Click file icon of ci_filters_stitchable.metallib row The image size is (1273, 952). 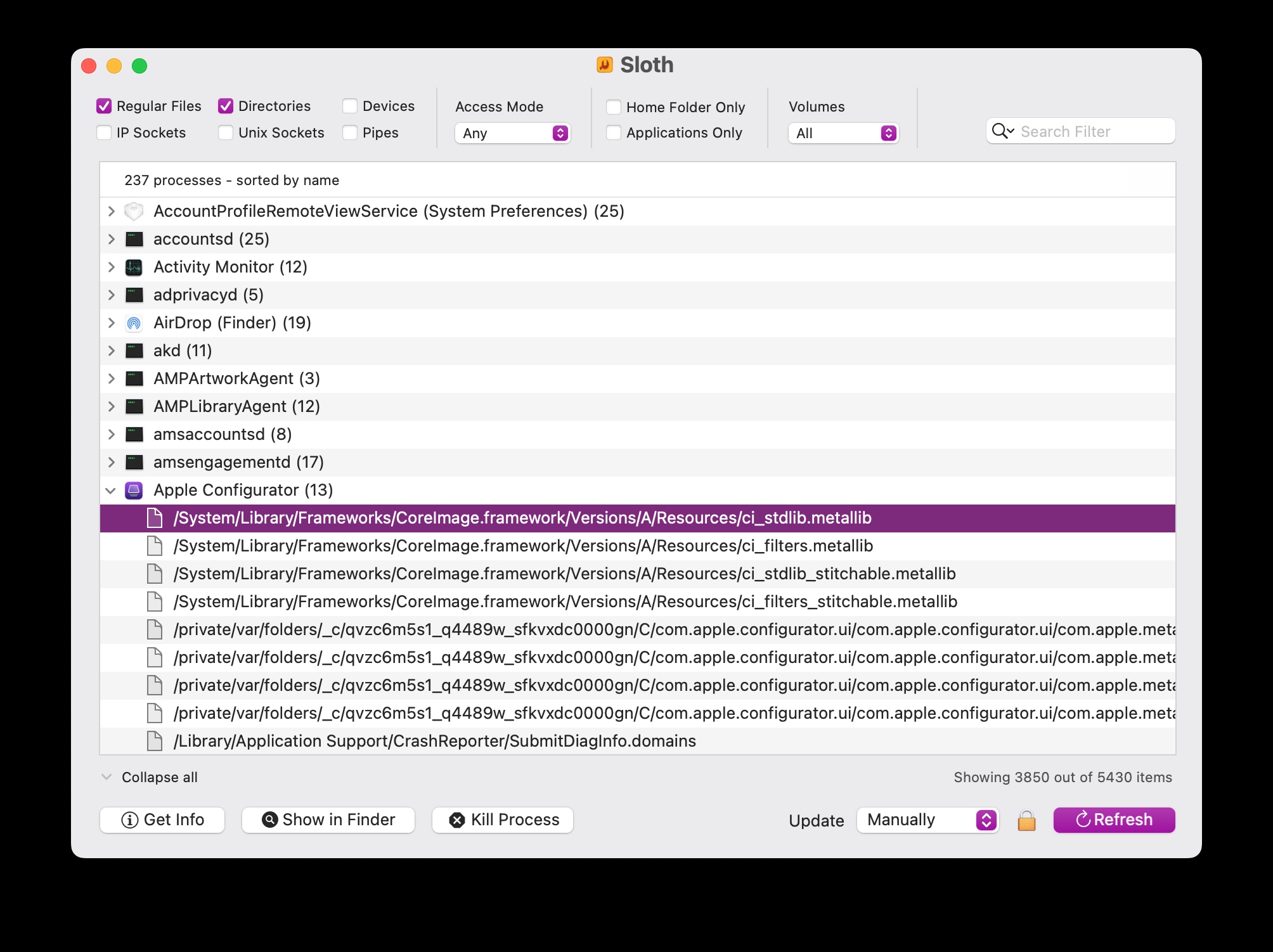(x=154, y=601)
